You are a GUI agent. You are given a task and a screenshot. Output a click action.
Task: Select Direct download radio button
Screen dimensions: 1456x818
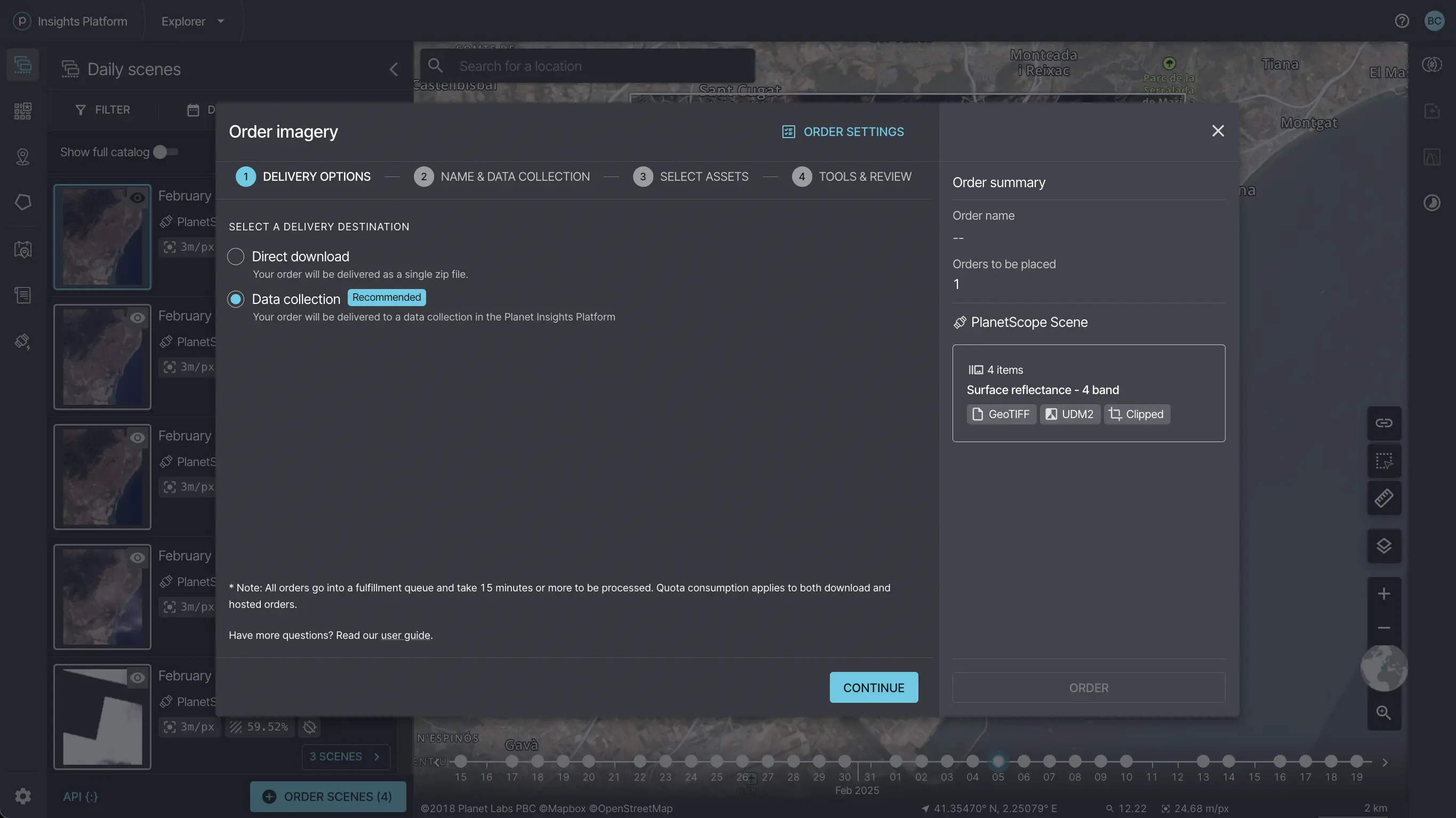pyautogui.click(x=236, y=256)
